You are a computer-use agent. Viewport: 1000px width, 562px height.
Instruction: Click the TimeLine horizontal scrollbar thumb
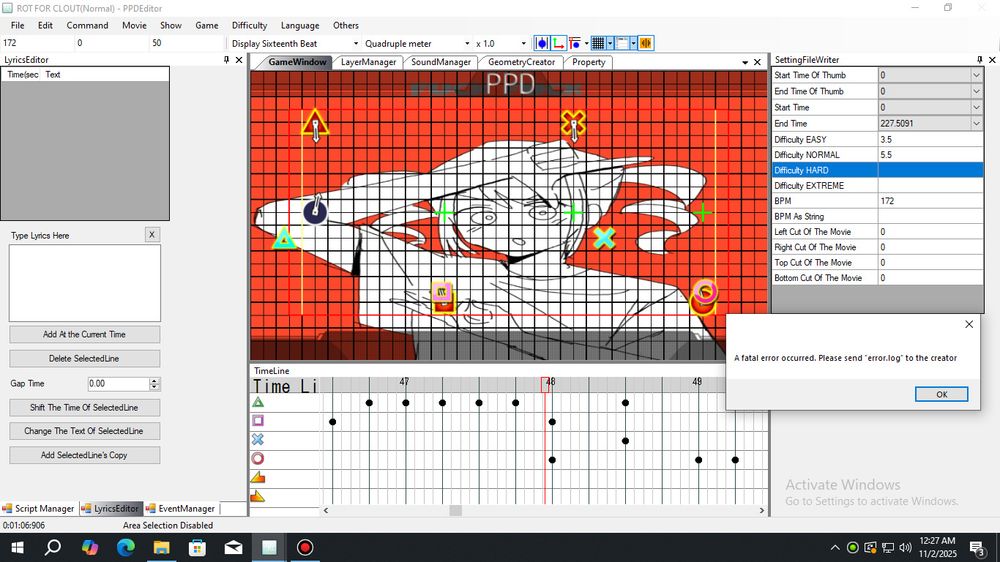point(455,510)
